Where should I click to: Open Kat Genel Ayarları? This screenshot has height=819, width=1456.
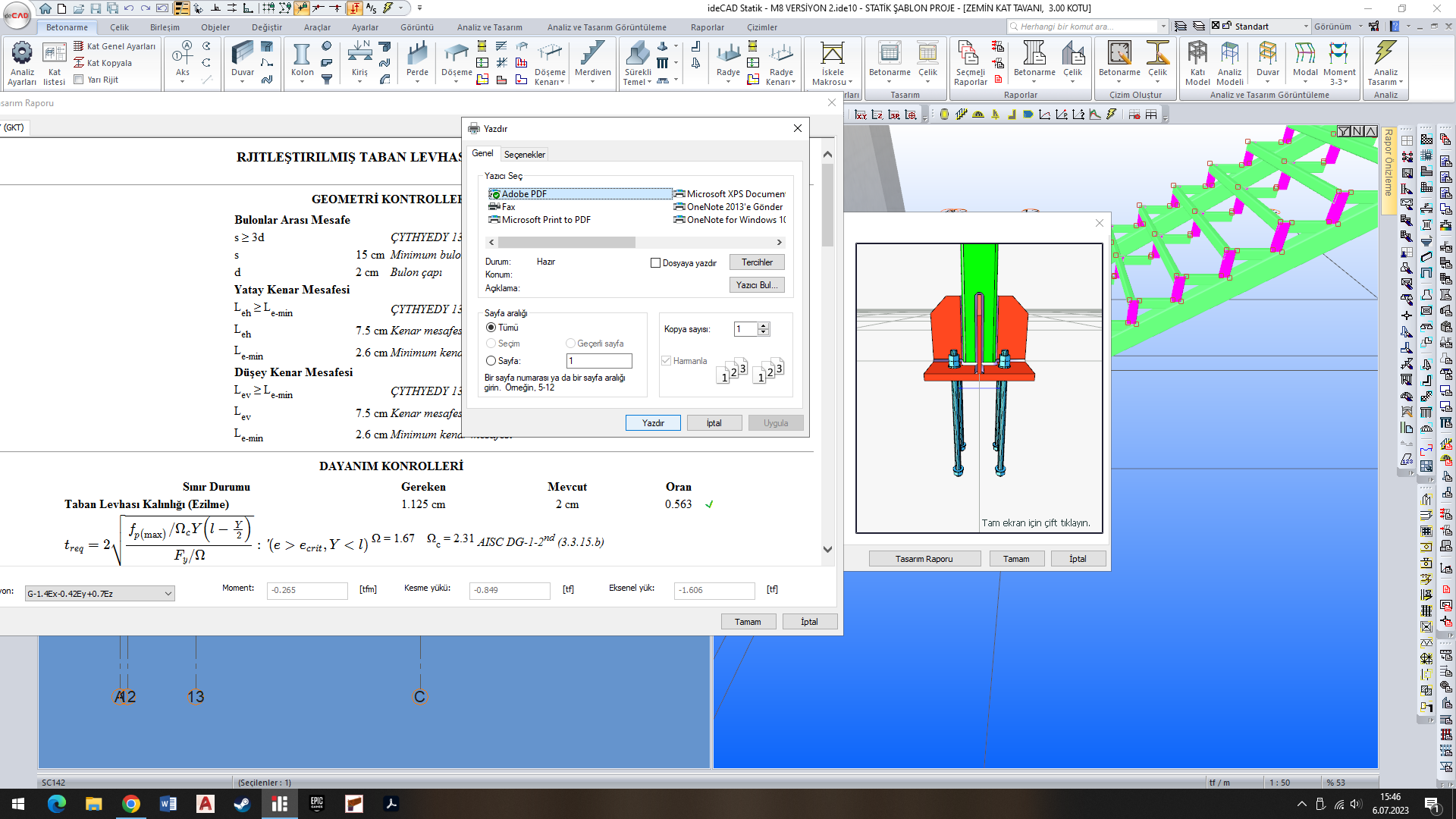115,46
